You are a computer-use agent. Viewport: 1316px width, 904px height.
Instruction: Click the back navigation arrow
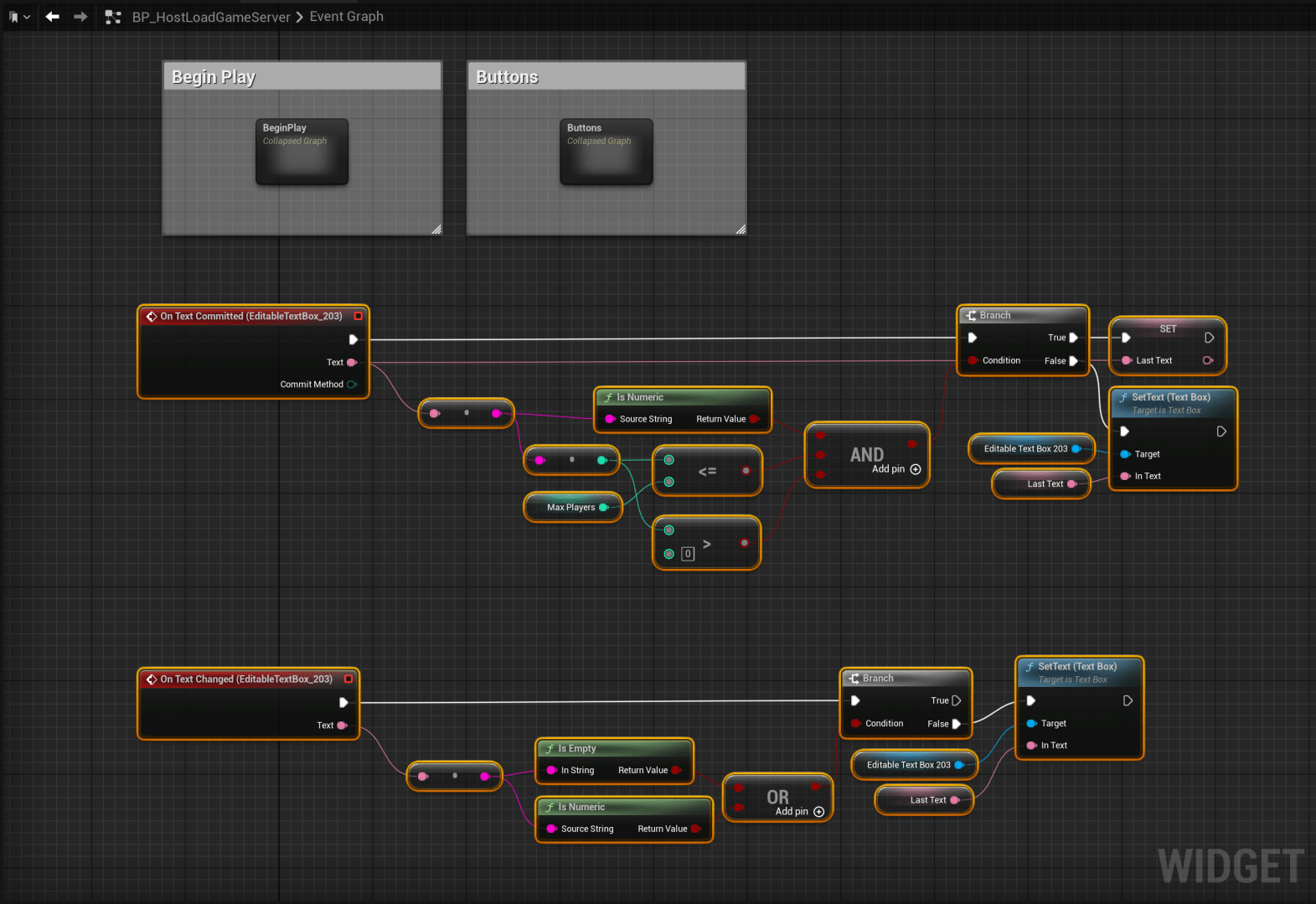(x=53, y=17)
